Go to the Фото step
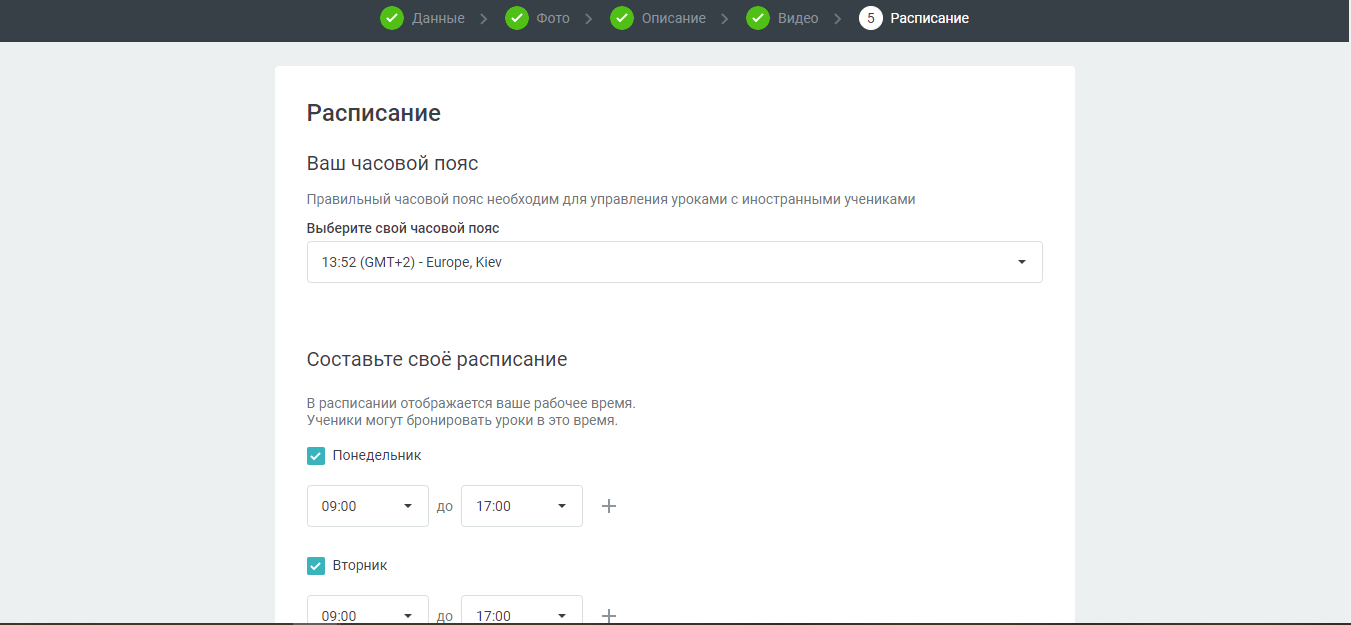Screen dimensions: 1351x625 click(553, 18)
